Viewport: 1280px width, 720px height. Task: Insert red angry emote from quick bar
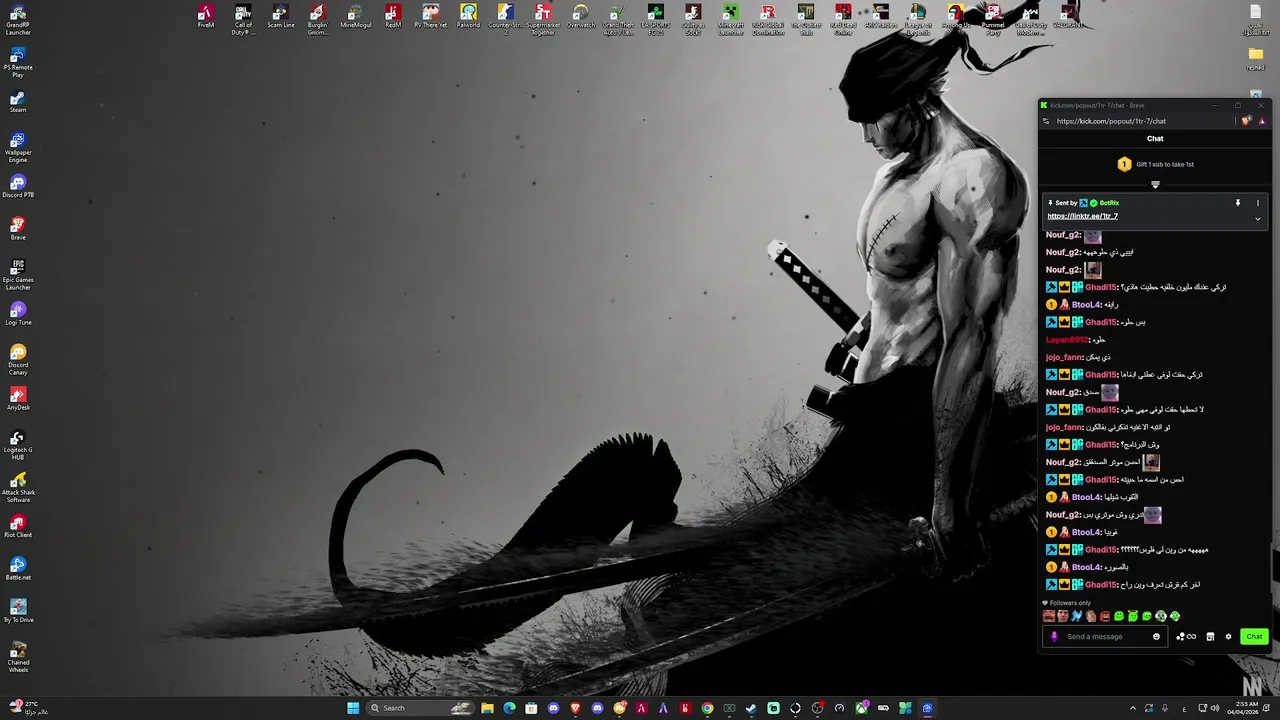tap(1105, 616)
